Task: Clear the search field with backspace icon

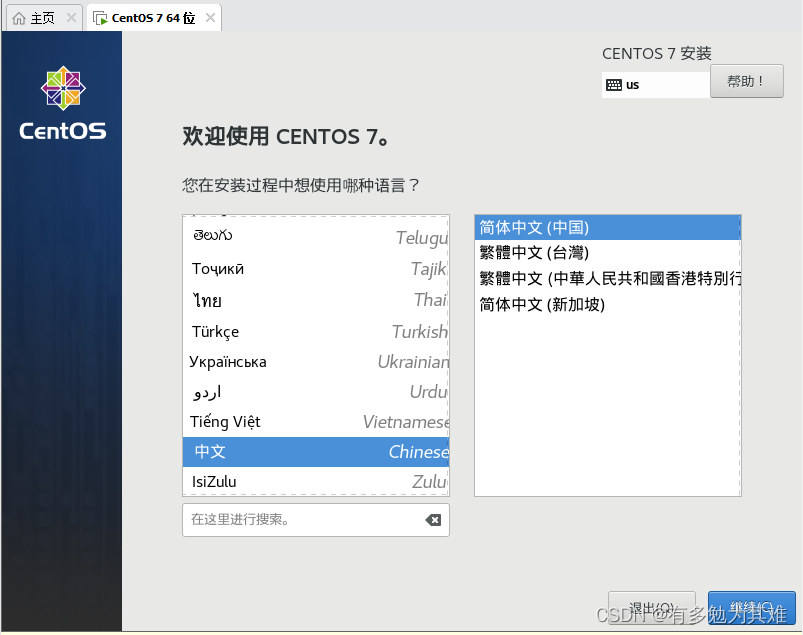Action: [x=433, y=520]
